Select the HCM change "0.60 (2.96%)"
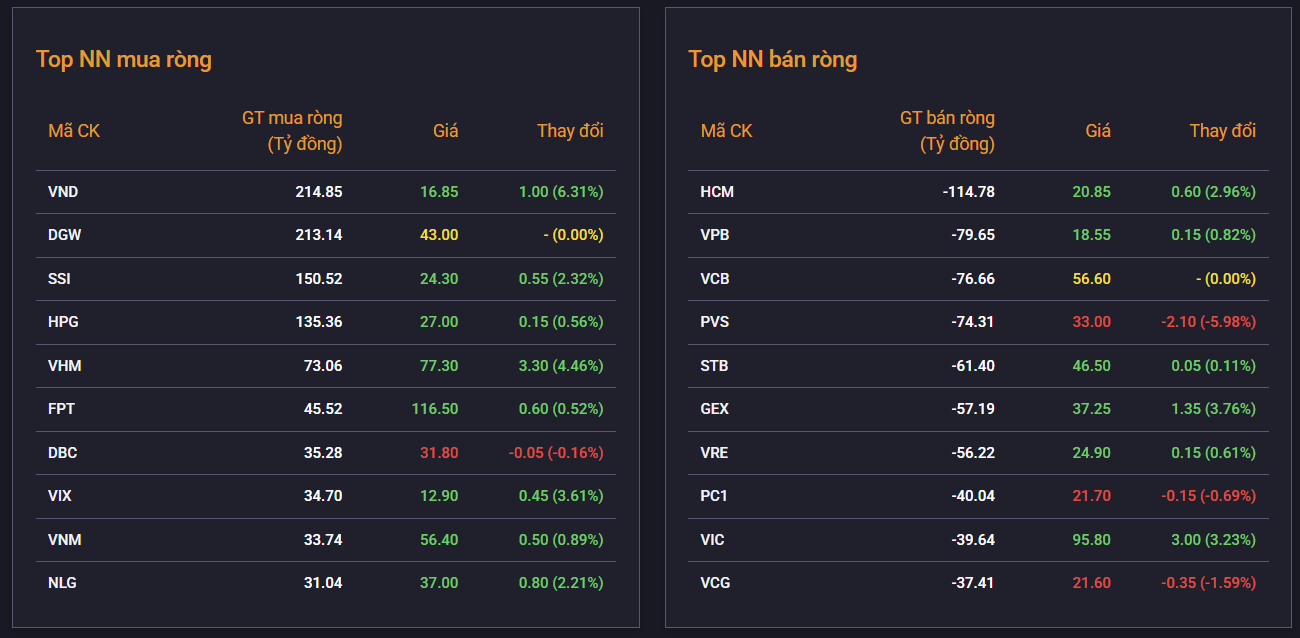This screenshot has height=638, width=1300. (1213, 192)
